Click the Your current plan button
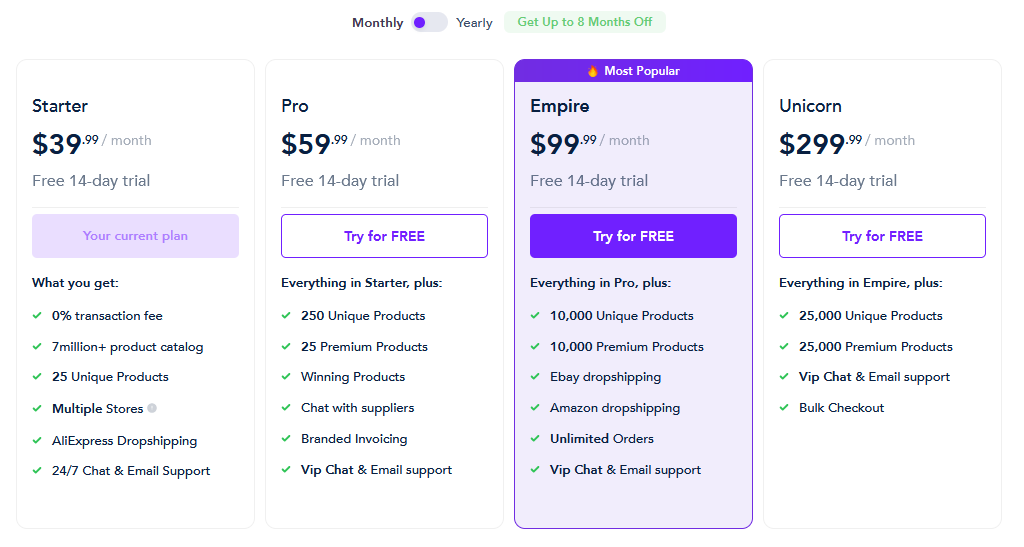 135,236
